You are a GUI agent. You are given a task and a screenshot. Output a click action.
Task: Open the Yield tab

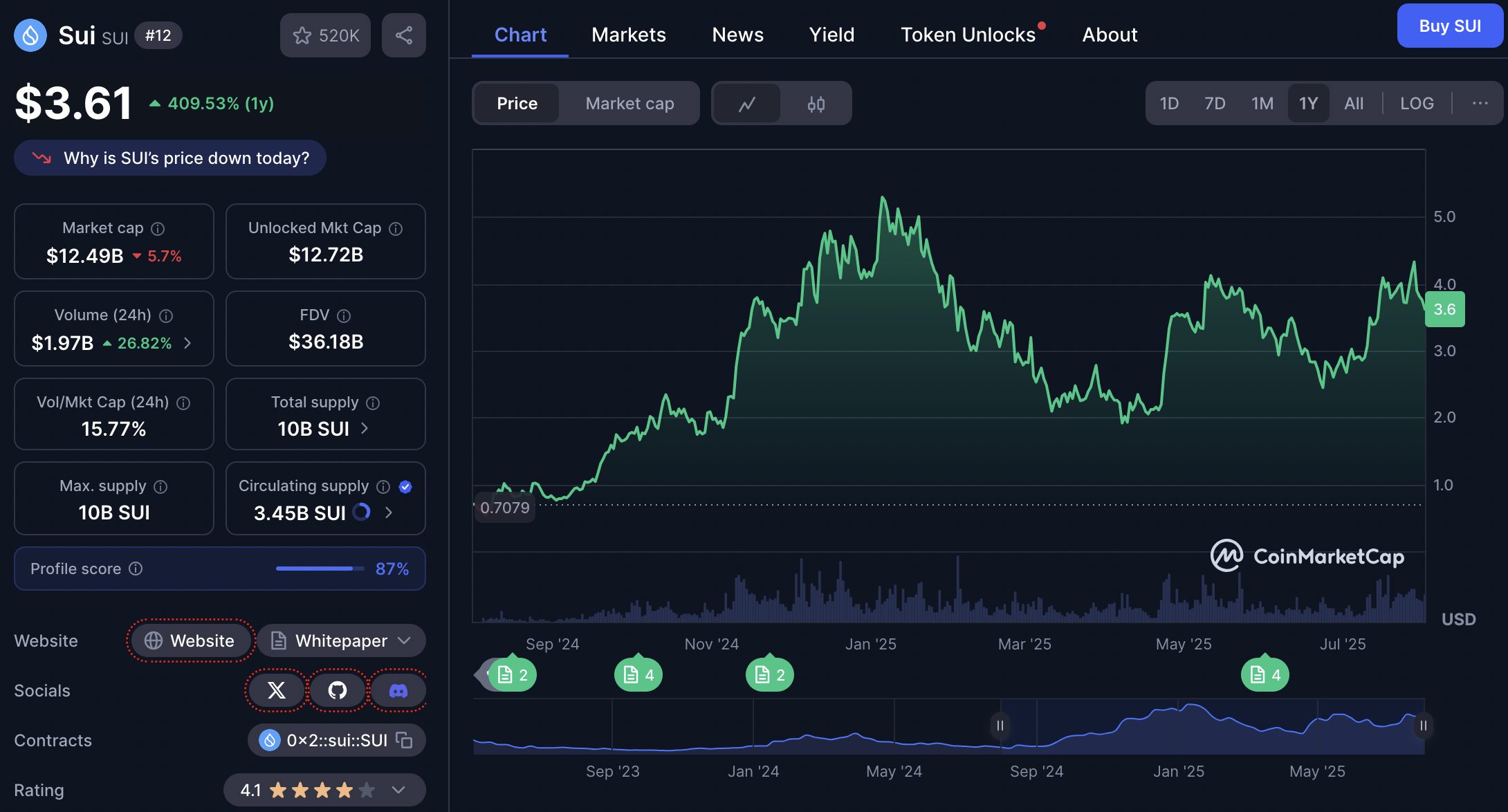(831, 35)
